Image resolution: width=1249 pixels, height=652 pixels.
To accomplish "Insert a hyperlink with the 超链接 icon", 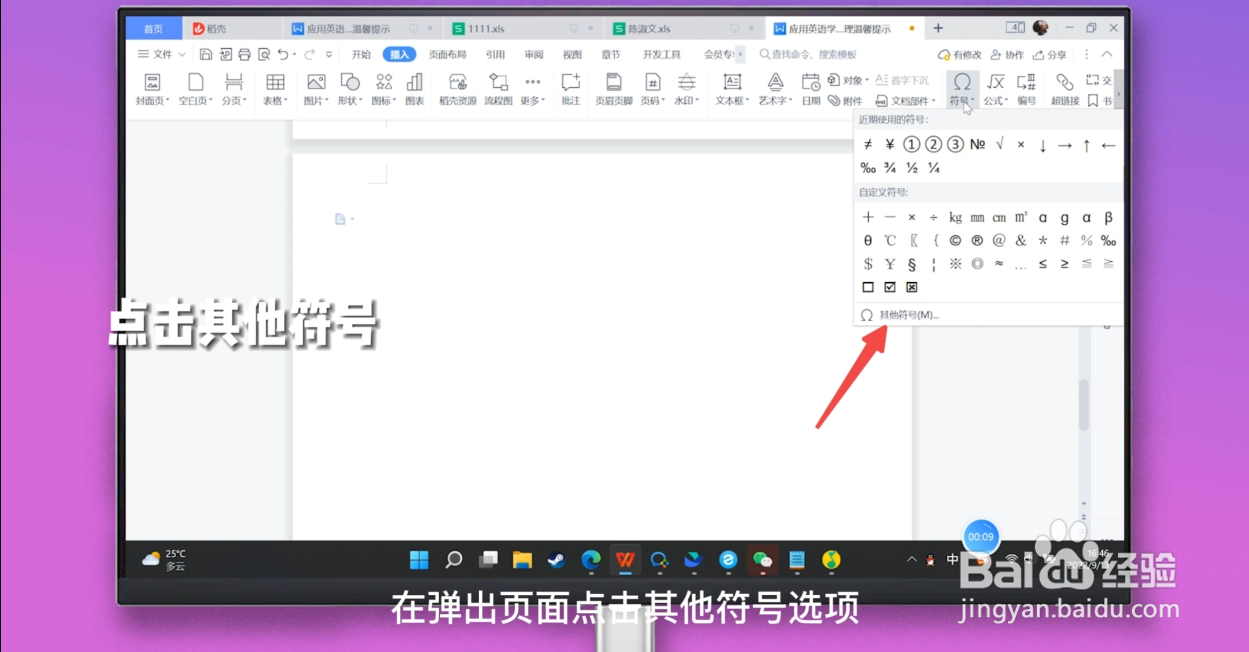I will click(1063, 85).
